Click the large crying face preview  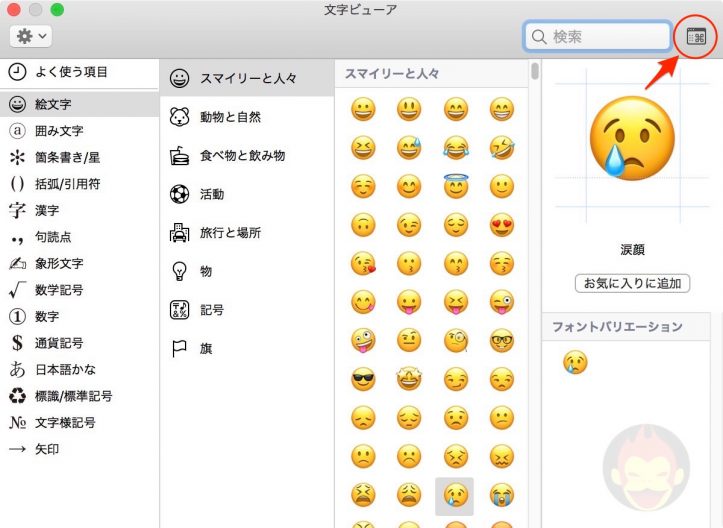[632, 136]
